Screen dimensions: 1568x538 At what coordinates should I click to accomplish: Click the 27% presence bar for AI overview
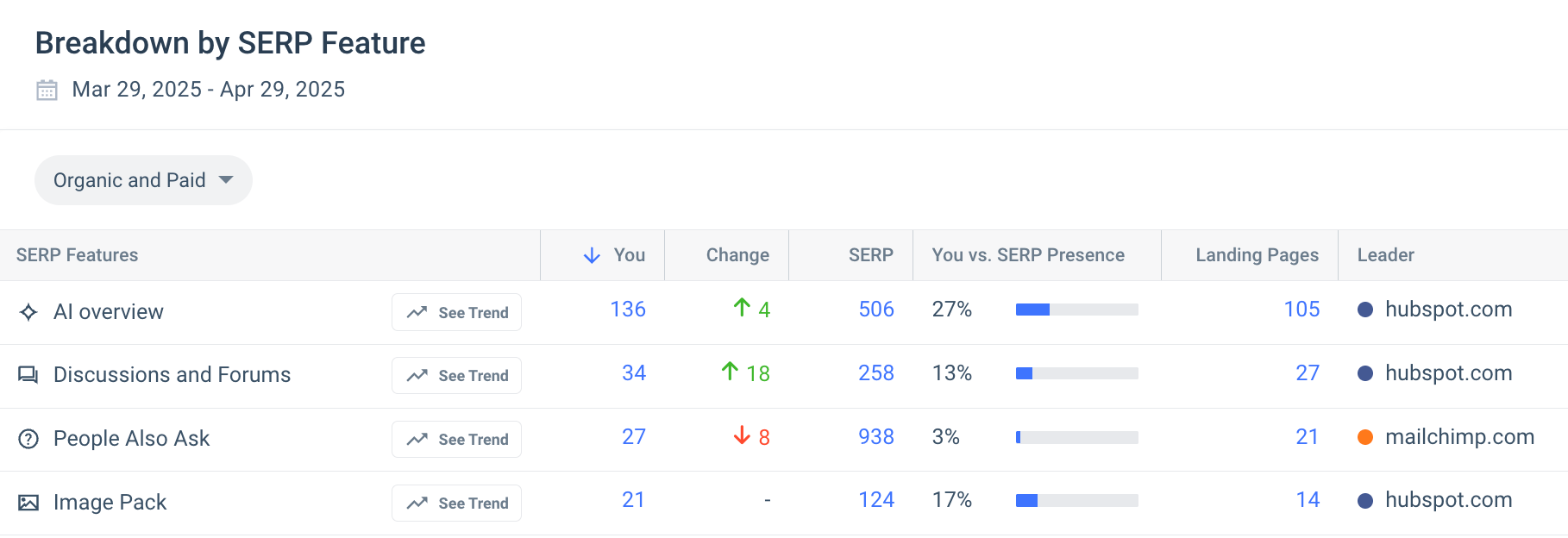pyautogui.click(x=1076, y=309)
